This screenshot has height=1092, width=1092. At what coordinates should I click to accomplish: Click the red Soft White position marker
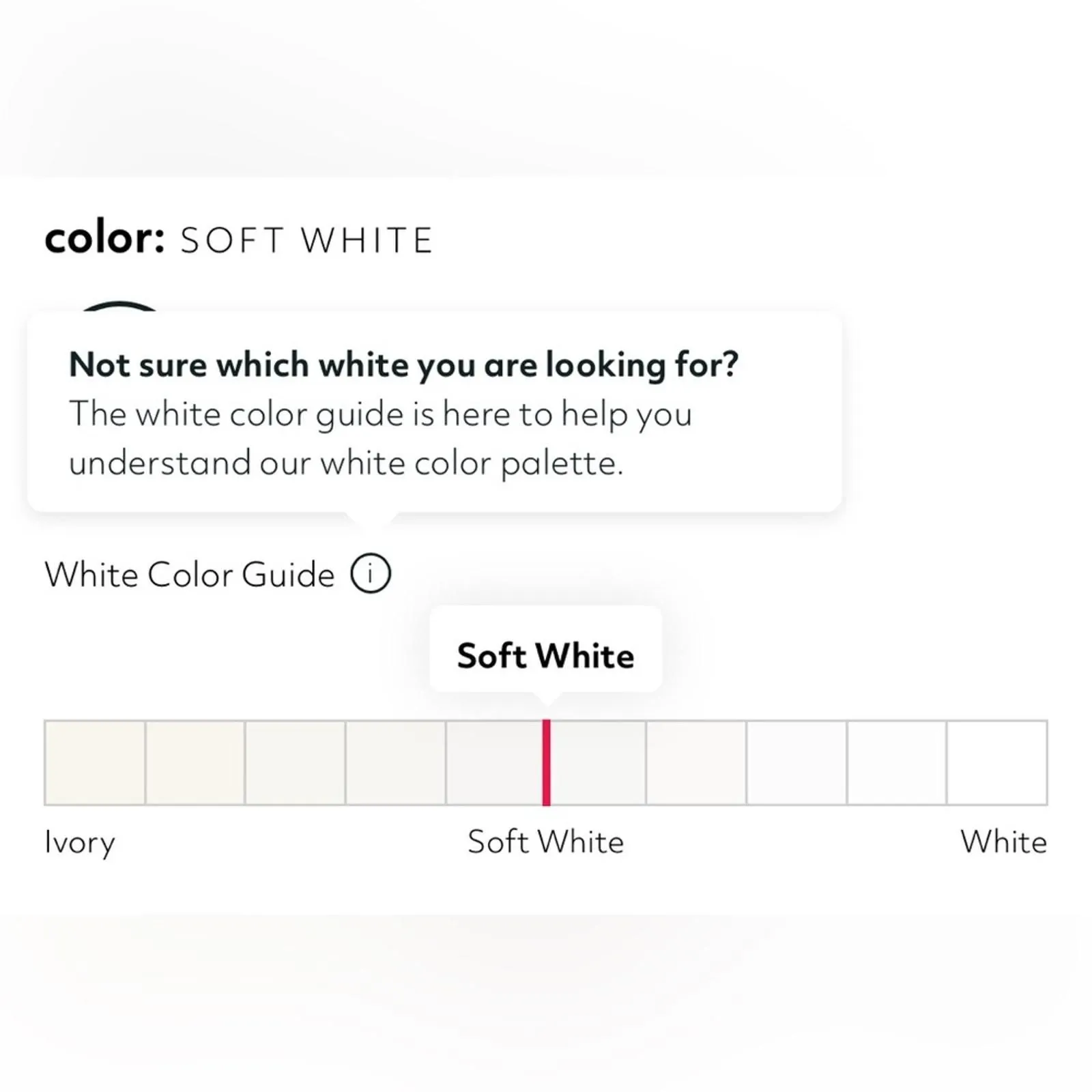546,762
